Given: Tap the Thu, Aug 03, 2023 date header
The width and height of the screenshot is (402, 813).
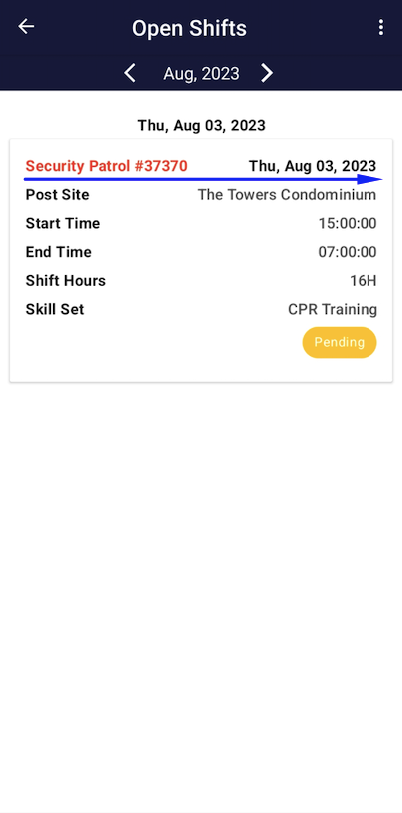Looking at the screenshot, I should coord(201,125).
